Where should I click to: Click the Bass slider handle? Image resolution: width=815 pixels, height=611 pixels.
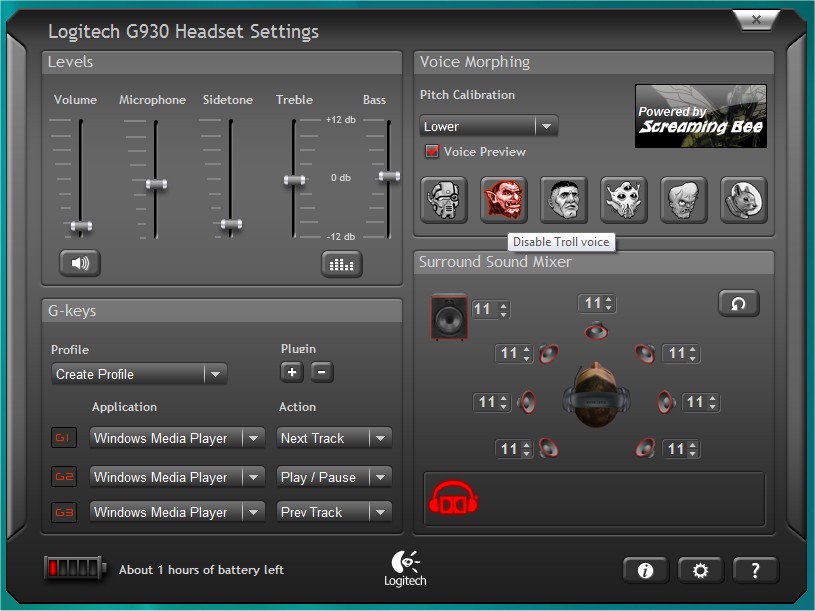click(x=389, y=176)
